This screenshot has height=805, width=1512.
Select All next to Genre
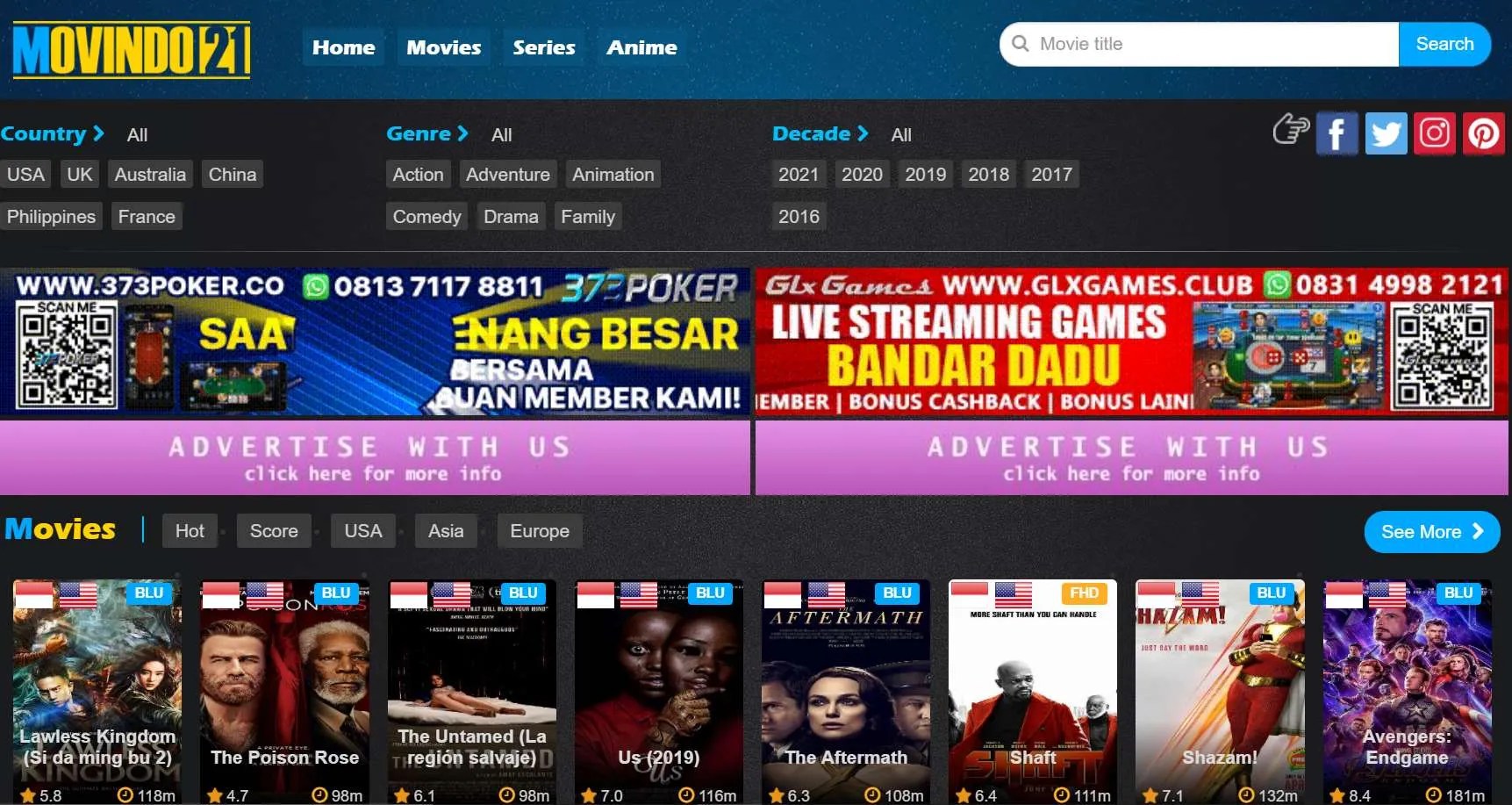tap(502, 135)
